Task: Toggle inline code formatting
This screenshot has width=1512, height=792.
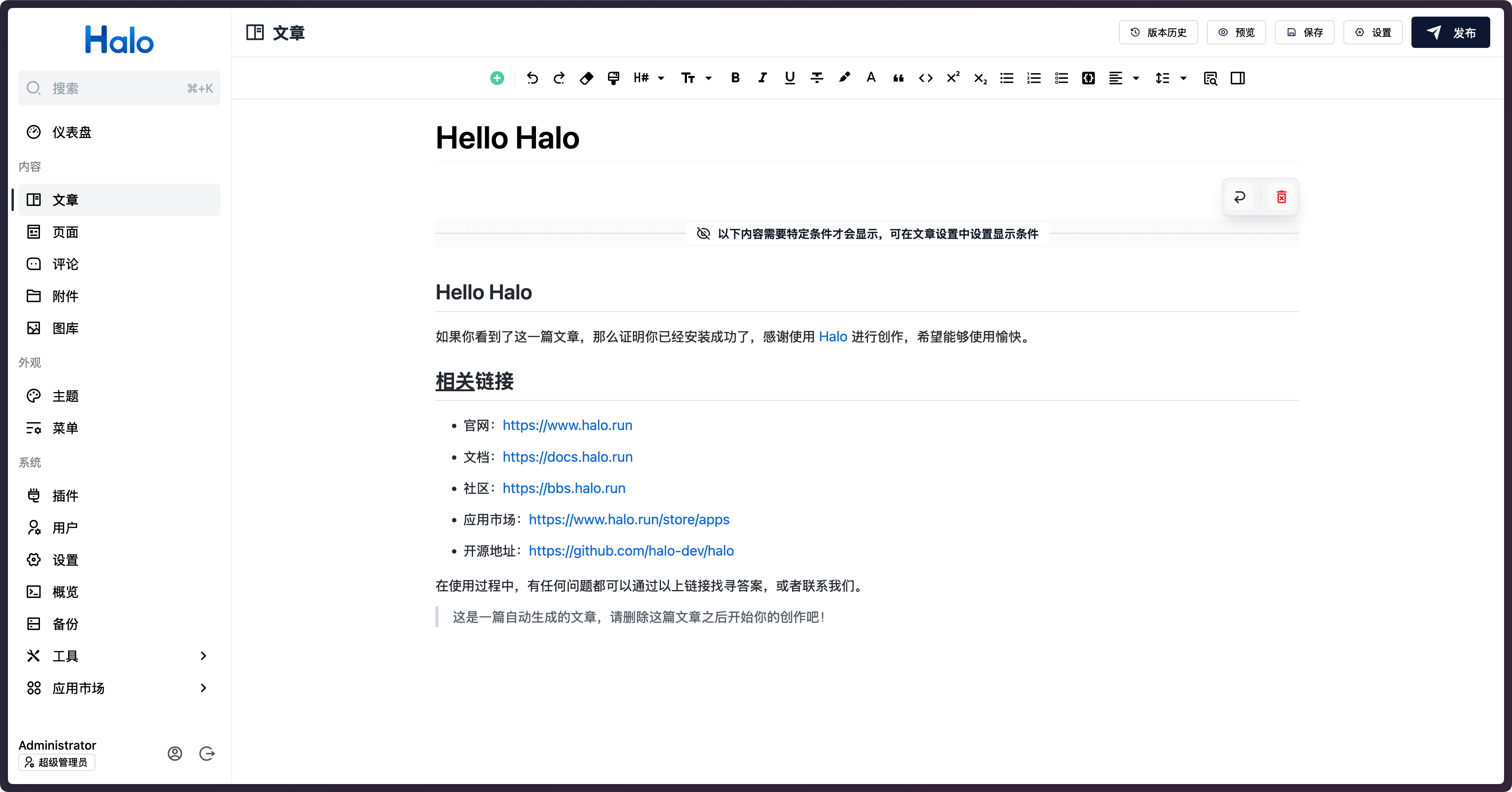Action: pyautogui.click(x=926, y=78)
